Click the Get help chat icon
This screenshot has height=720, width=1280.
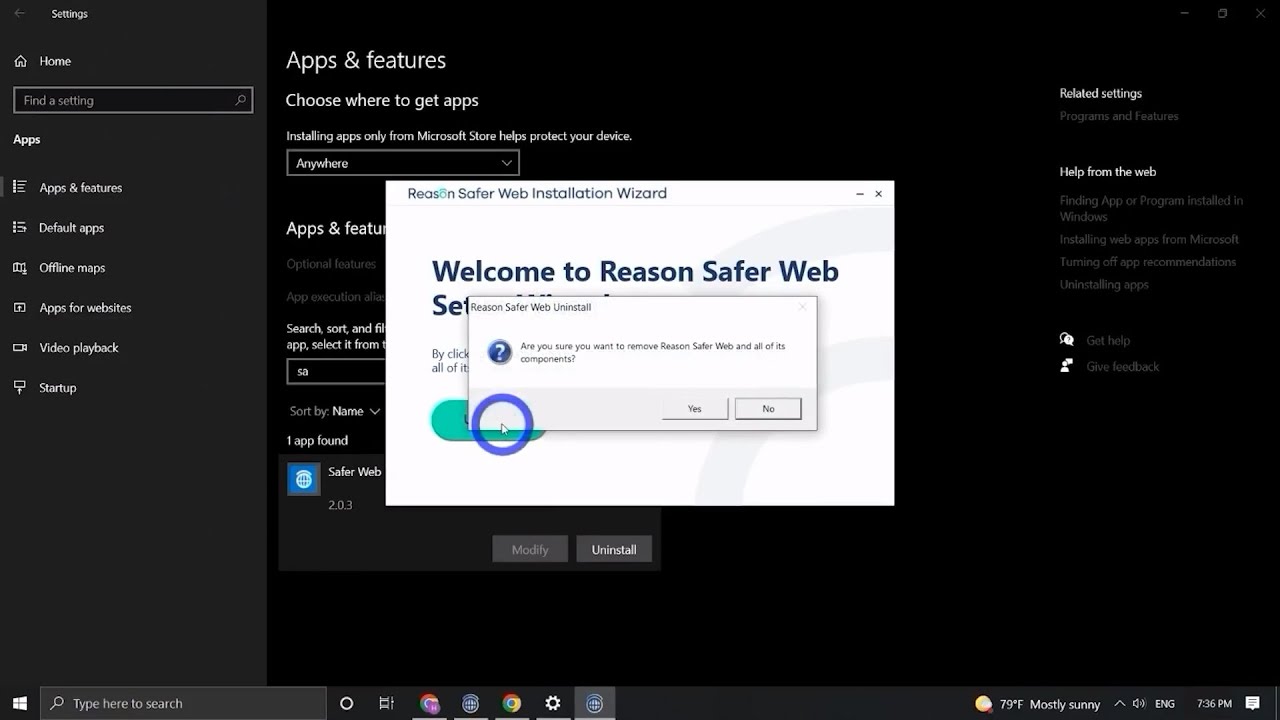(1067, 340)
